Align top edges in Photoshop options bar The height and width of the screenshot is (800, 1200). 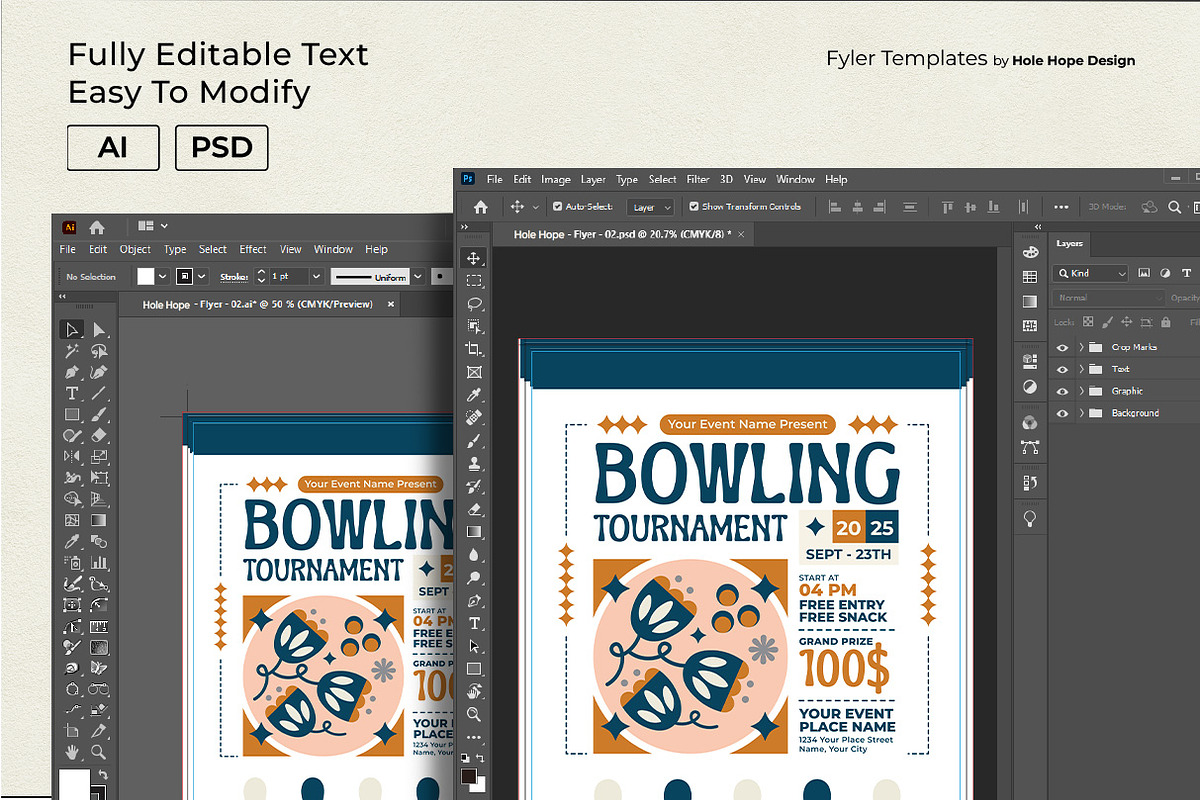947,207
